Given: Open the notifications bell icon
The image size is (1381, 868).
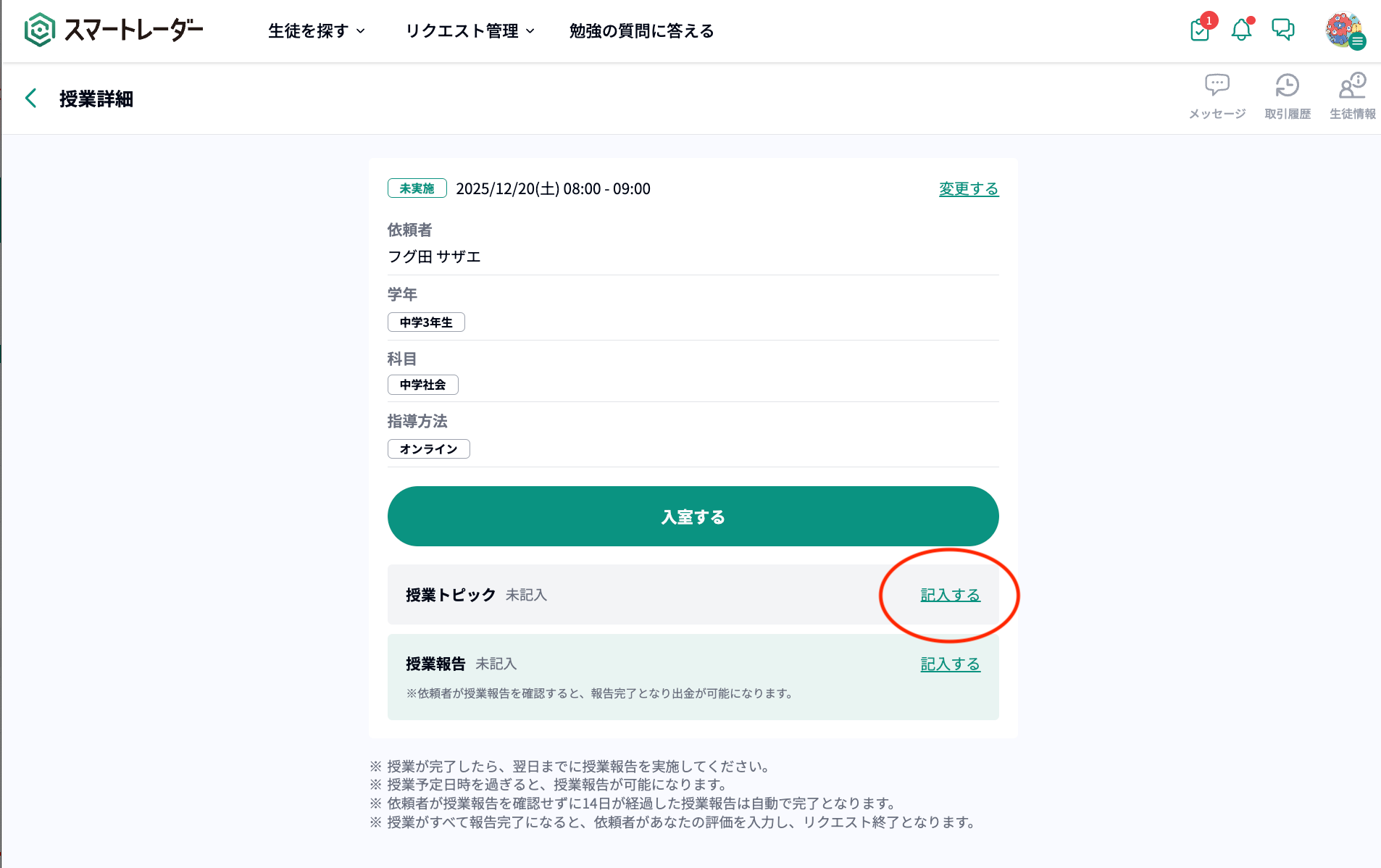Looking at the screenshot, I should pos(1241,30).
